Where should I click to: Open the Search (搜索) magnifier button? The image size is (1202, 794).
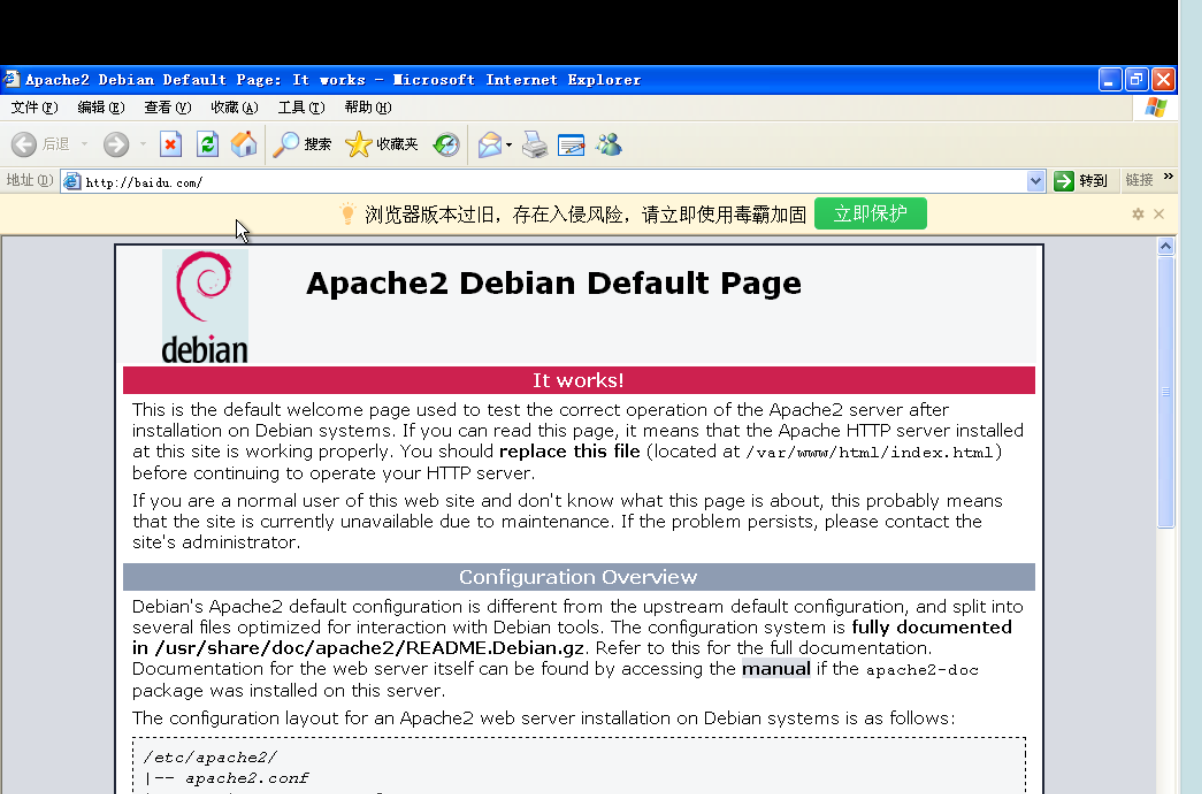pyautogui.click(x=303, y=145)
